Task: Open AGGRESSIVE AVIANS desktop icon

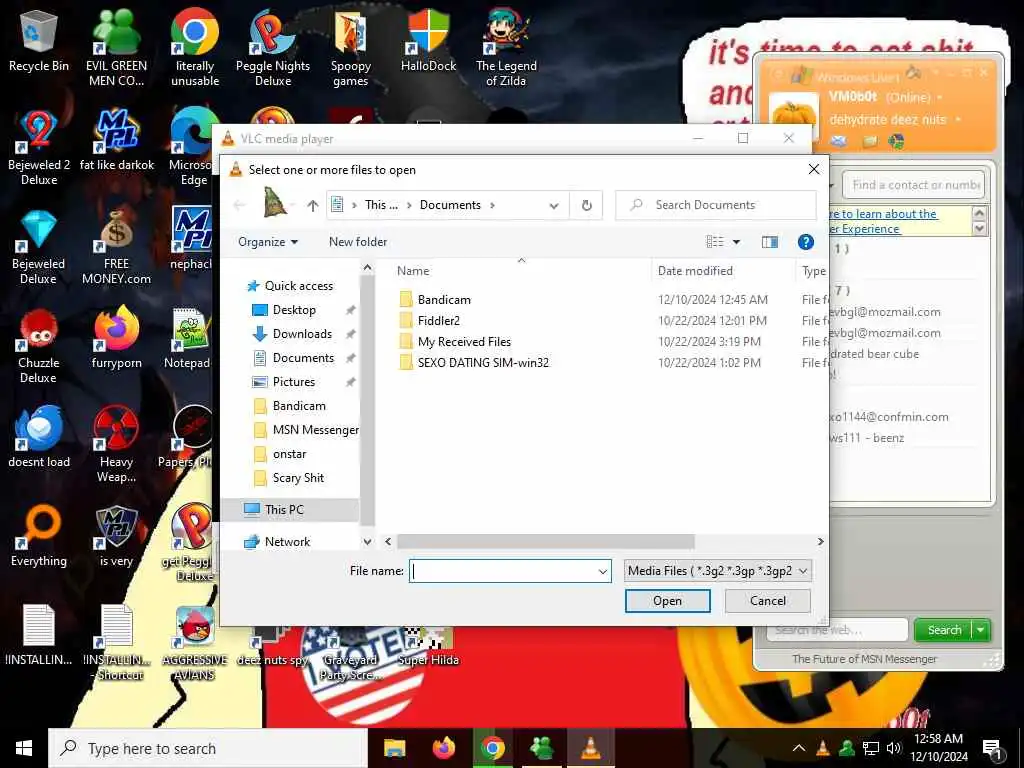Action: point(195,643)
